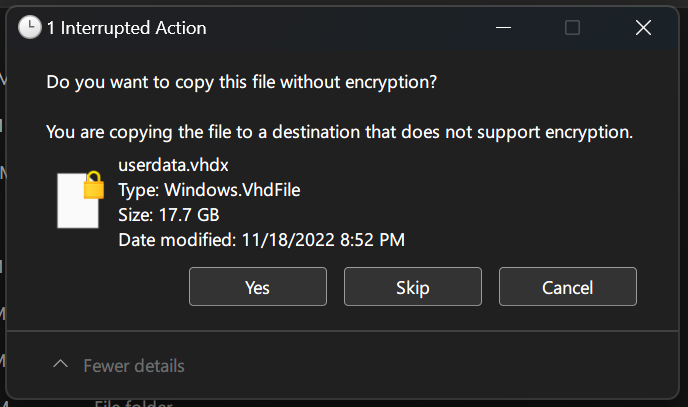Maximize the dialog window

pyautogui.click(x=572, y=28)
